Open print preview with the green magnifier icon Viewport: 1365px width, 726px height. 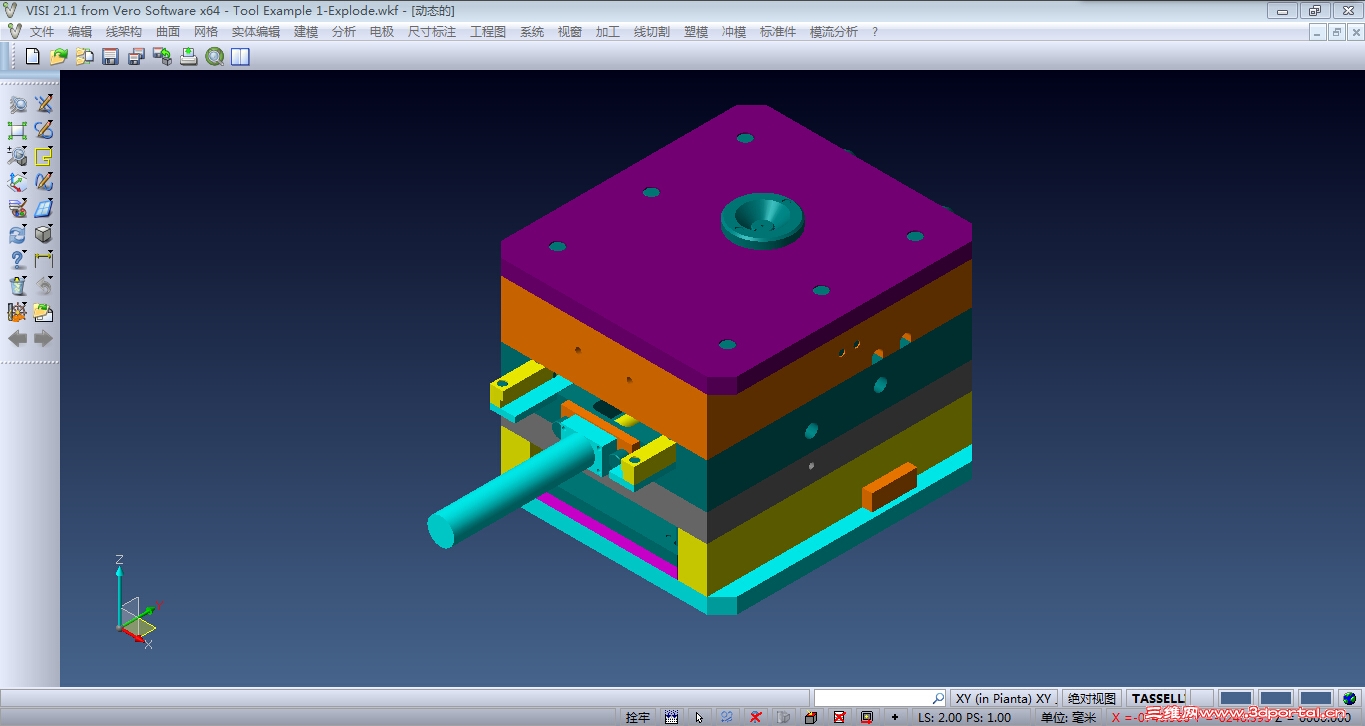(x=215, y=56)
